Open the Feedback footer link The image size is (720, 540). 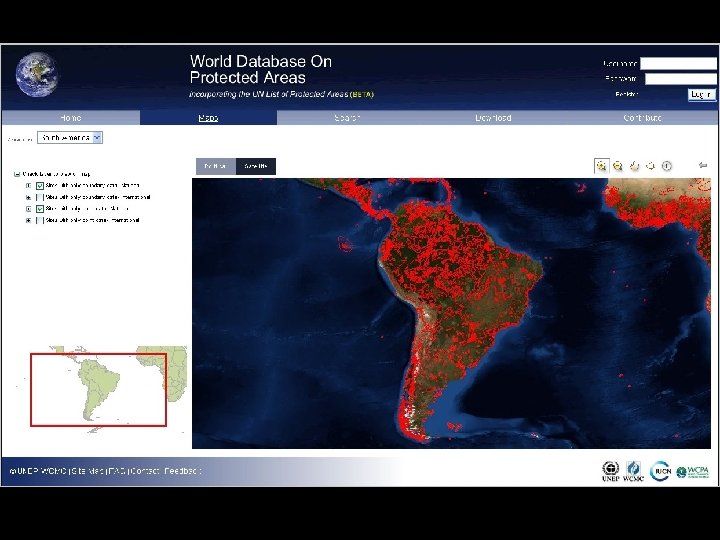pos(182,471)
